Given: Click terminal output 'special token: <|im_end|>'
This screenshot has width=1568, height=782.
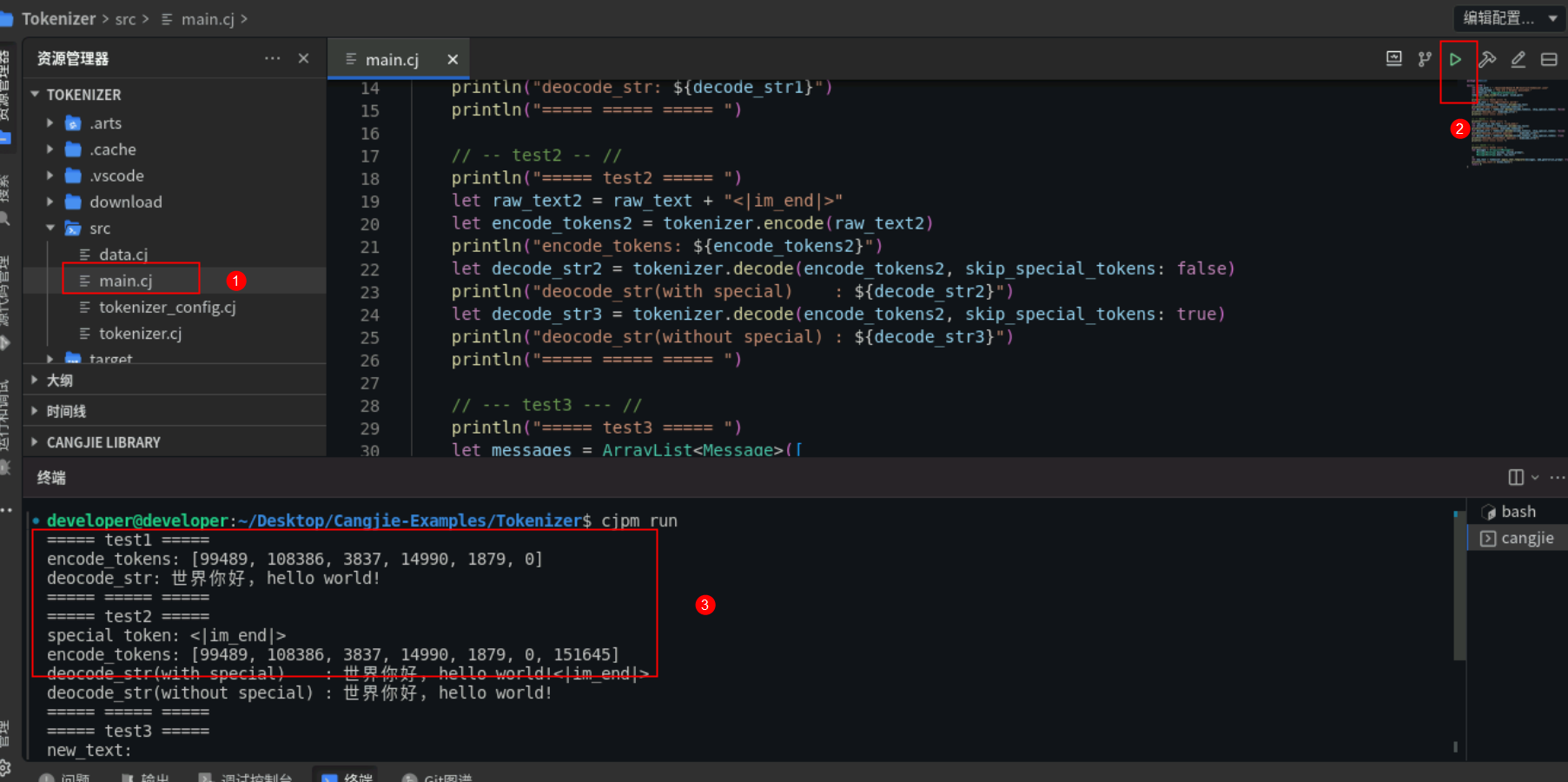Looking at the screenshot, I should (167, 635).
